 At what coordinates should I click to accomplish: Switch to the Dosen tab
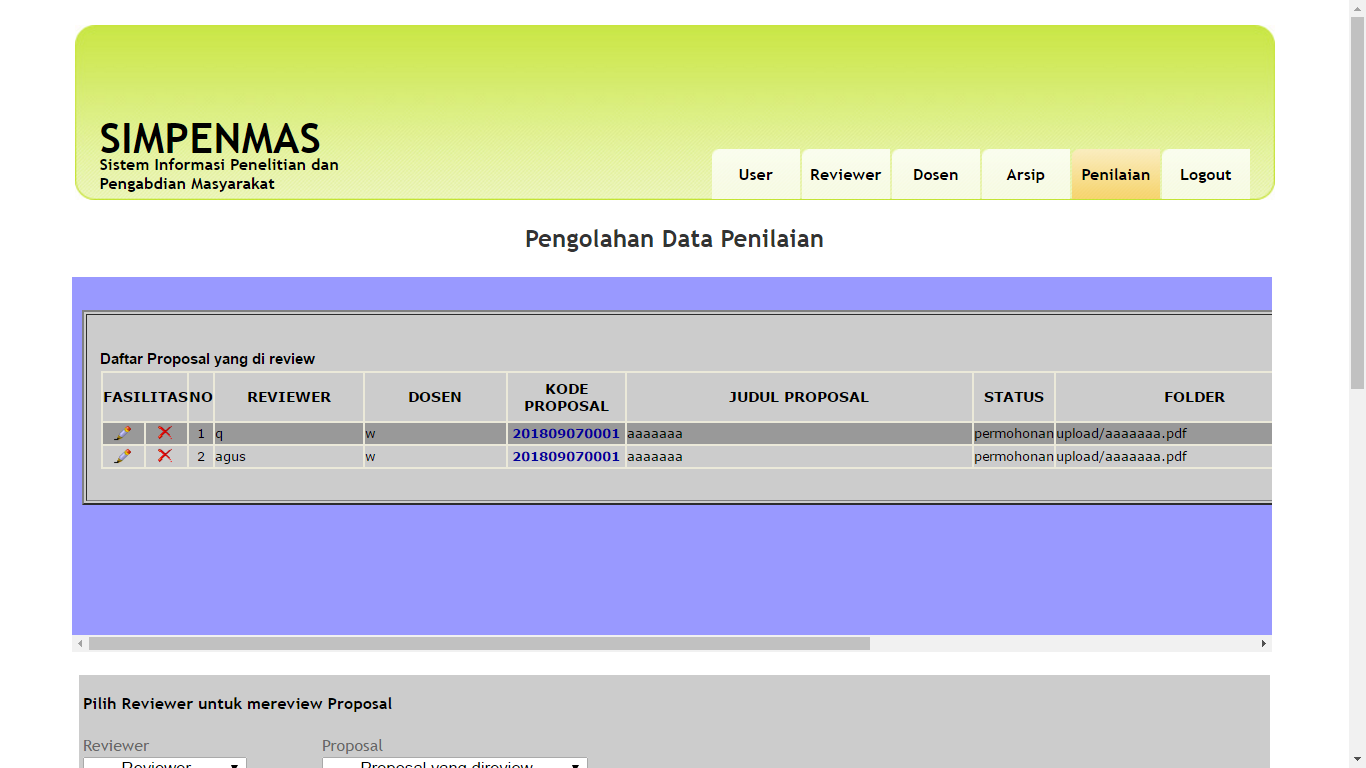935,175
